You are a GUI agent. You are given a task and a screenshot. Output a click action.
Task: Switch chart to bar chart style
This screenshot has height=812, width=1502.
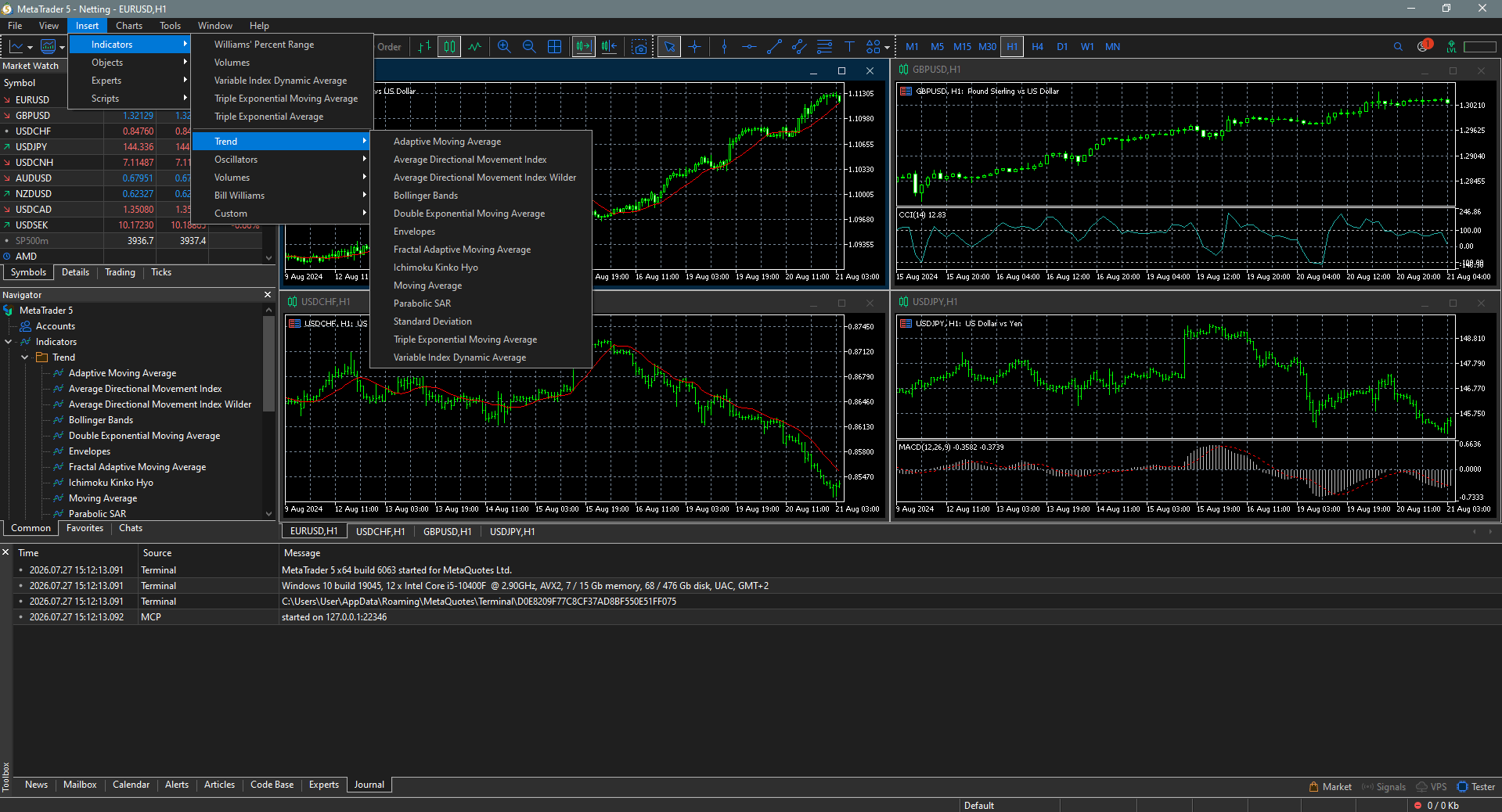coord(424,47)
